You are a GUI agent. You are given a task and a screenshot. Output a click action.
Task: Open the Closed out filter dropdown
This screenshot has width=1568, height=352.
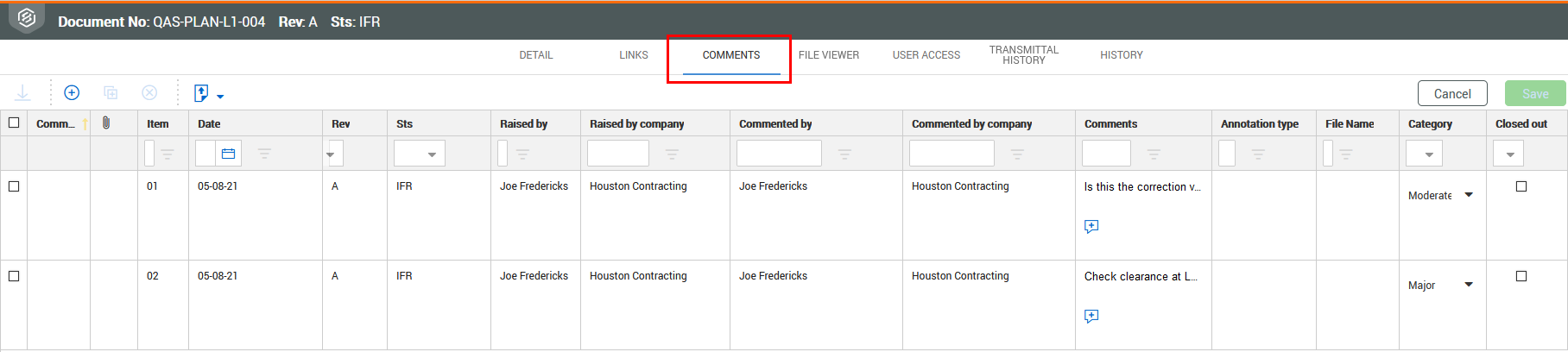pyautogui.click(x=1508, y=154)
